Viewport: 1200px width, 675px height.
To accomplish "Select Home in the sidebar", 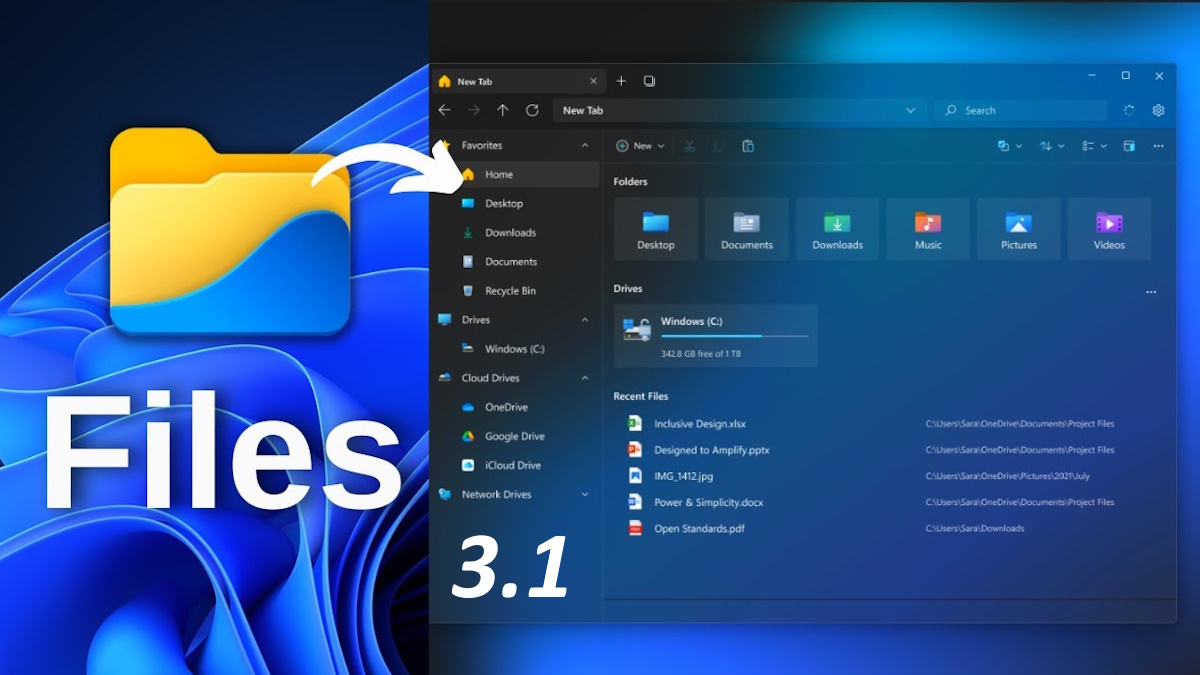I will click(x=516, y=175).
